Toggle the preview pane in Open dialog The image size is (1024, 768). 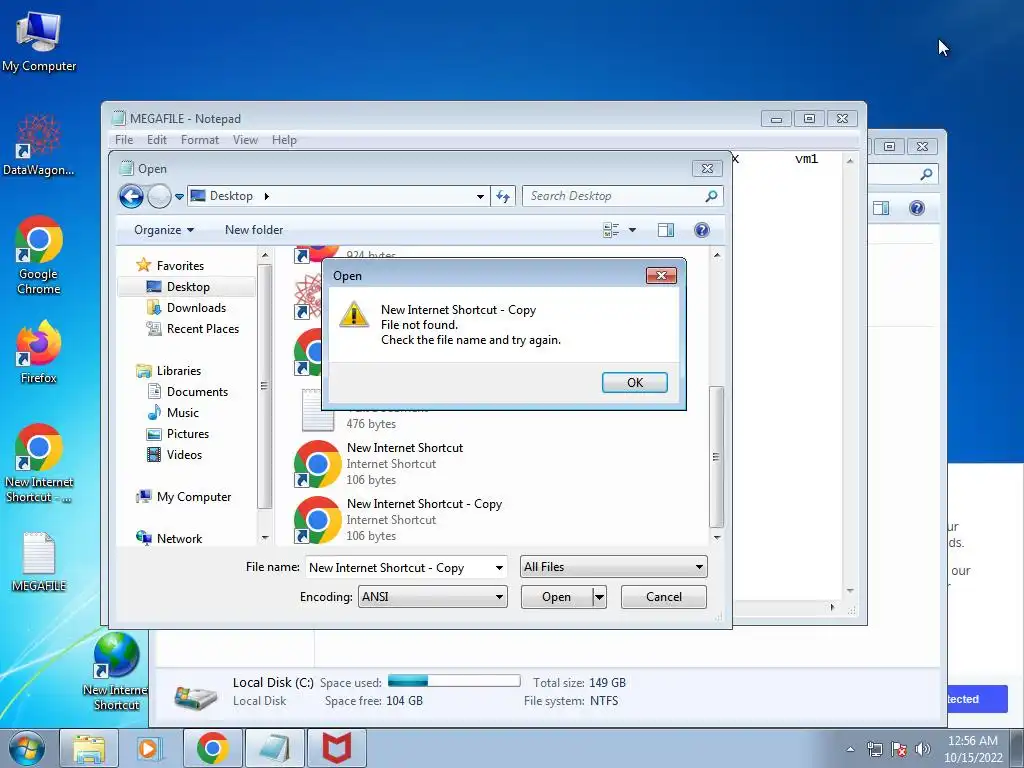666,230
